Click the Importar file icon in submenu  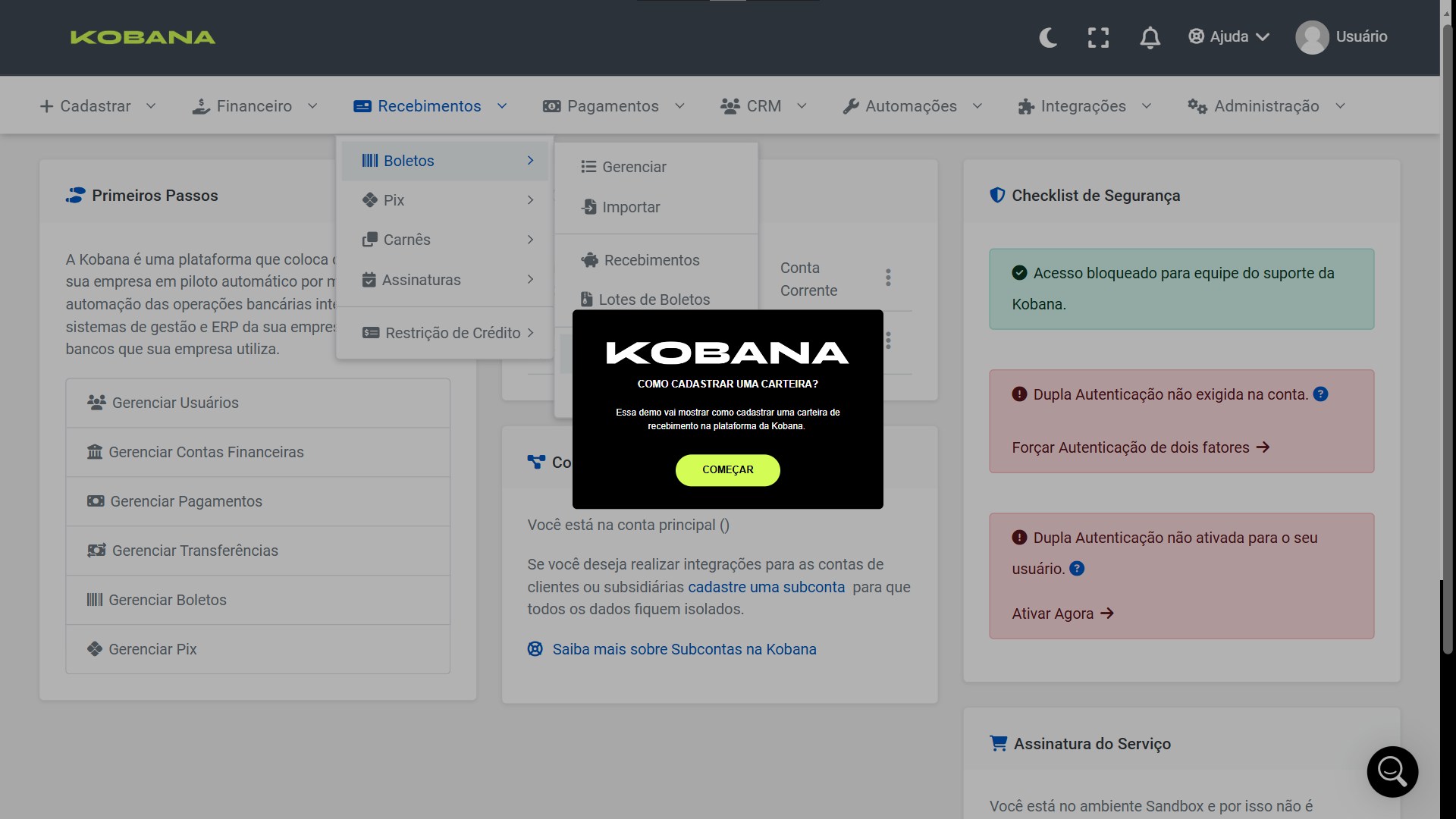(x=588, y=207)
